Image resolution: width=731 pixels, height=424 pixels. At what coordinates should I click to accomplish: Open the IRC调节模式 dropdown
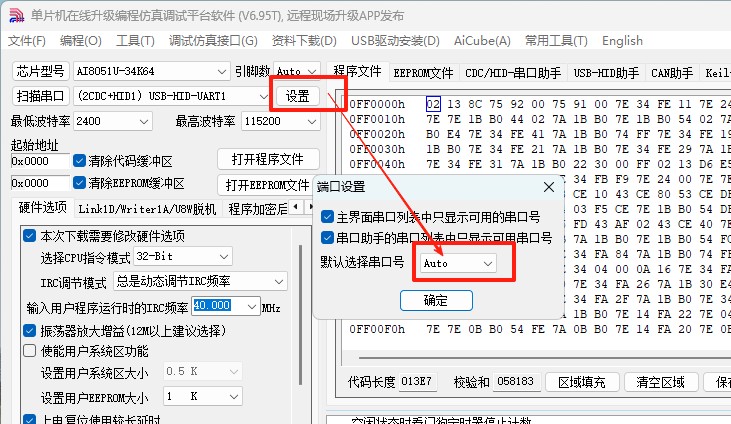coord(279,282)
